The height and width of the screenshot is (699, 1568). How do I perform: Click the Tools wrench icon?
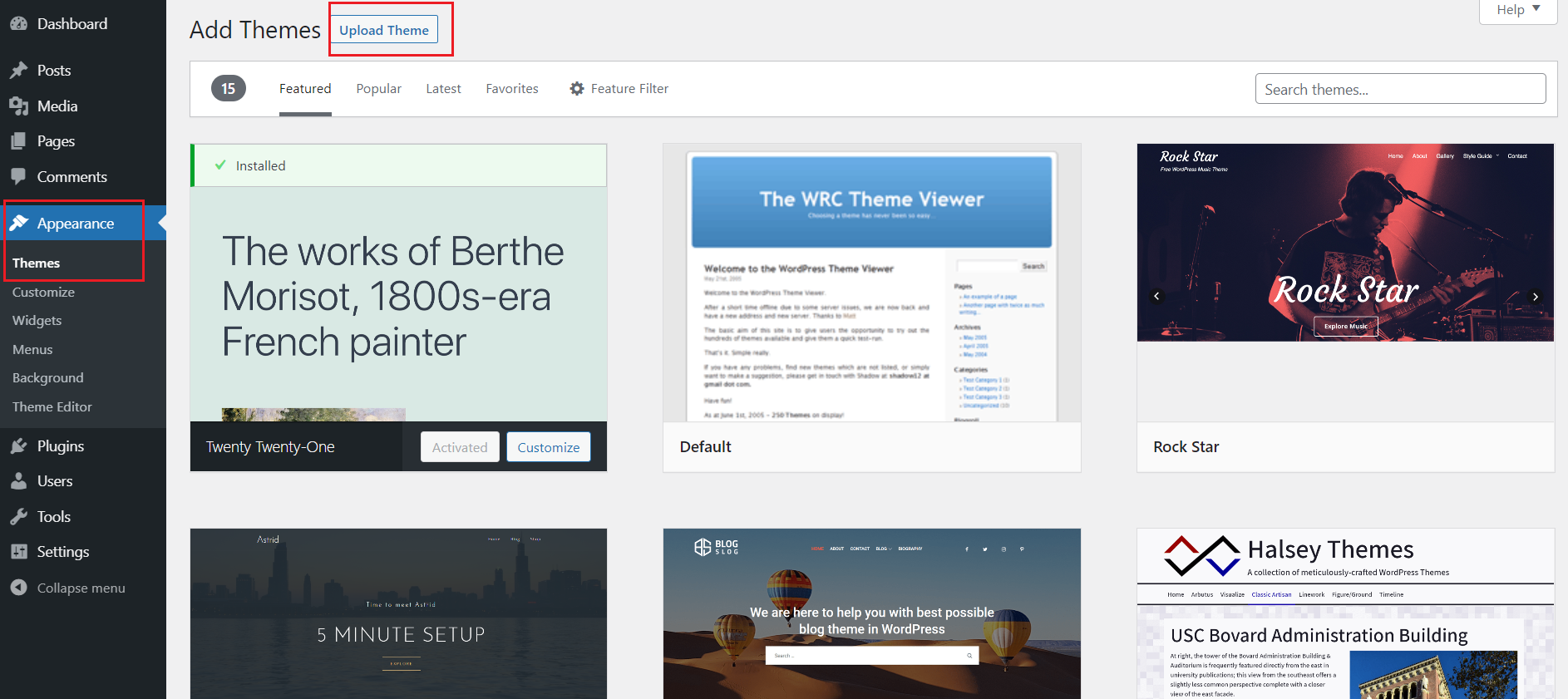pos(18,517)
